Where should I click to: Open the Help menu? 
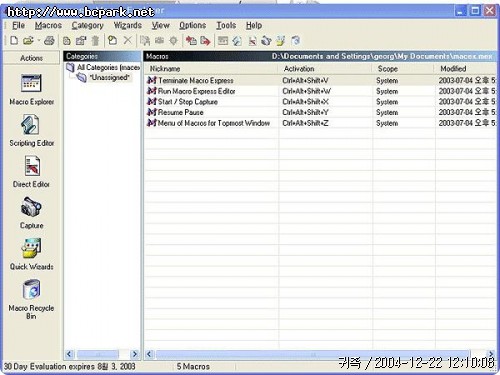(254, 25)
